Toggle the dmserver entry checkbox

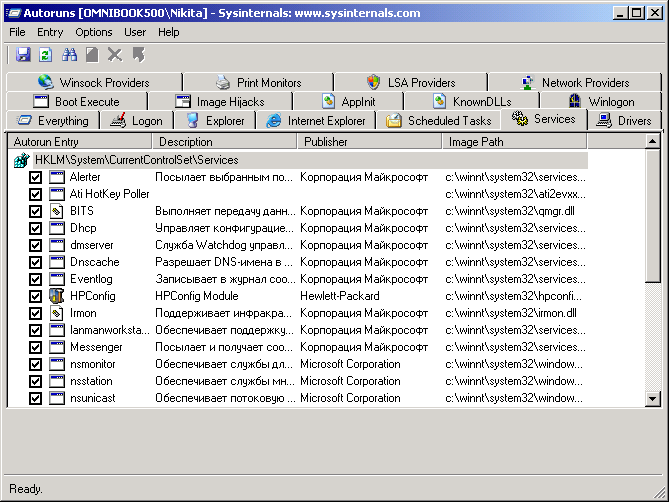(x=35, y=245)
